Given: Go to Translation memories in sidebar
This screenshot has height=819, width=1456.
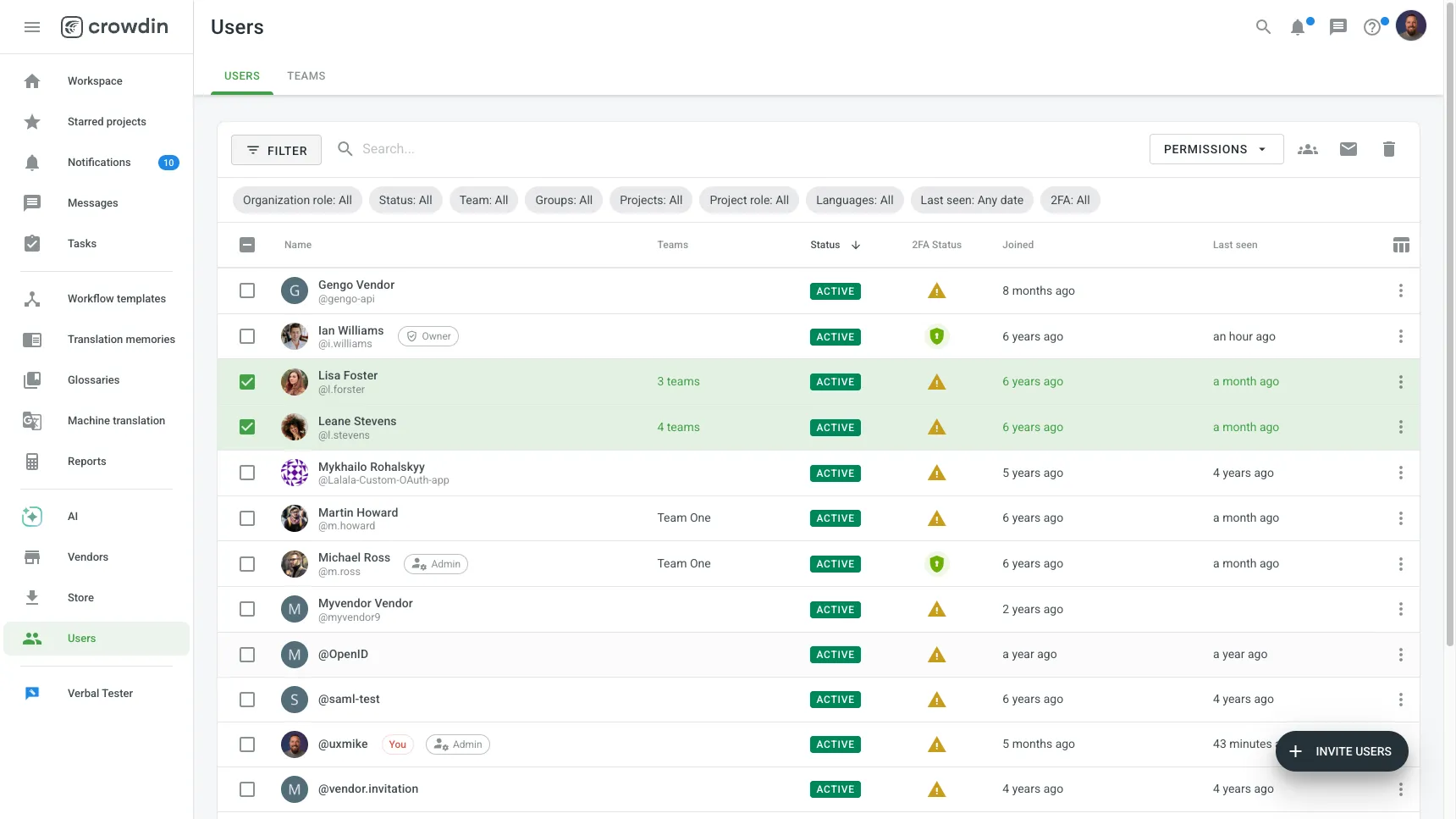Looking at the screenshot, I should click(x=121, y=340).
